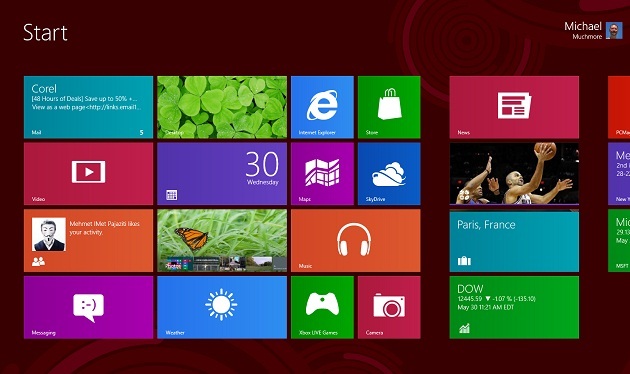Open the Store shopping bag tile
Screen dimensions: 630x374
coord(389,107)
